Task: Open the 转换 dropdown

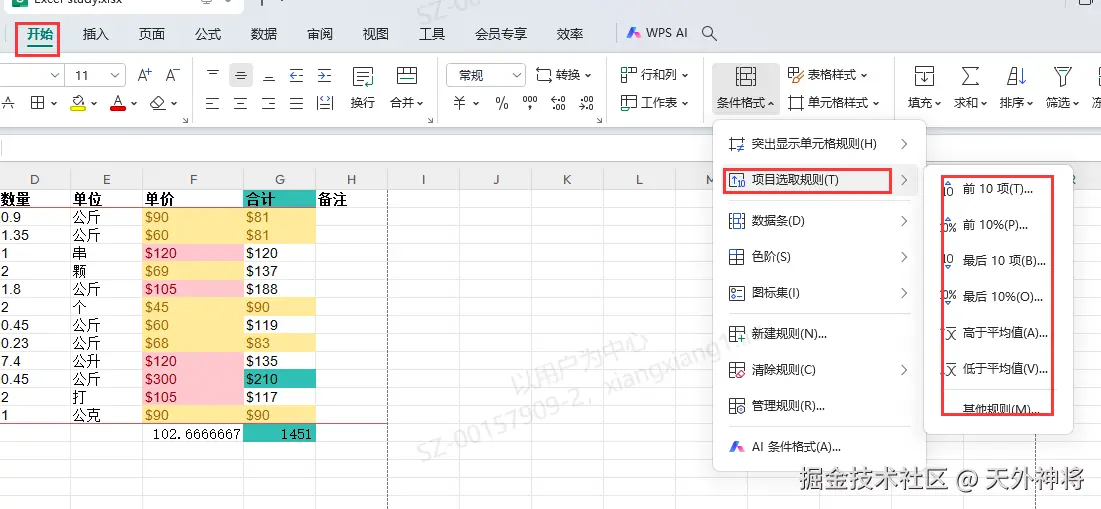Action: point(564,75)
